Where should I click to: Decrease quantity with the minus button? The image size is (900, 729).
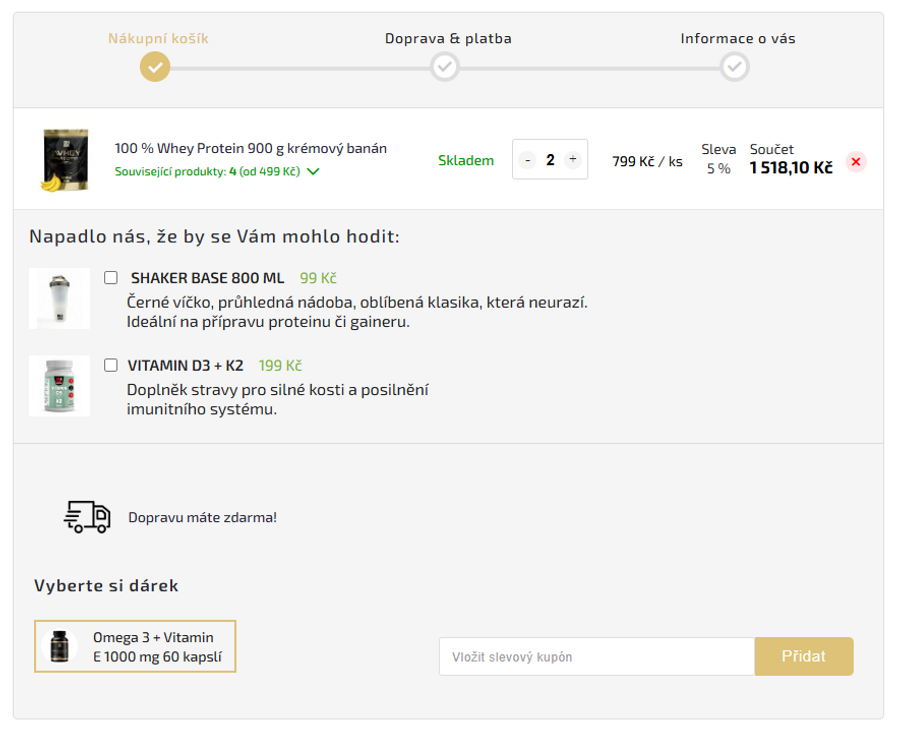tap(527, 160)
